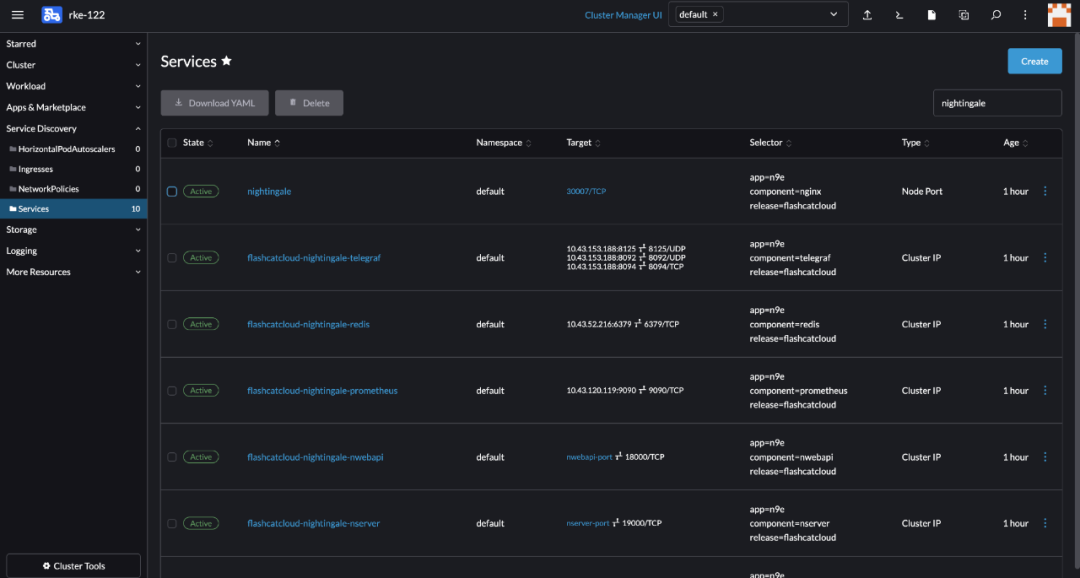1080x578 pixels.
Task: Open the resource search magnifier icon
Action: [x=996, y=15]
